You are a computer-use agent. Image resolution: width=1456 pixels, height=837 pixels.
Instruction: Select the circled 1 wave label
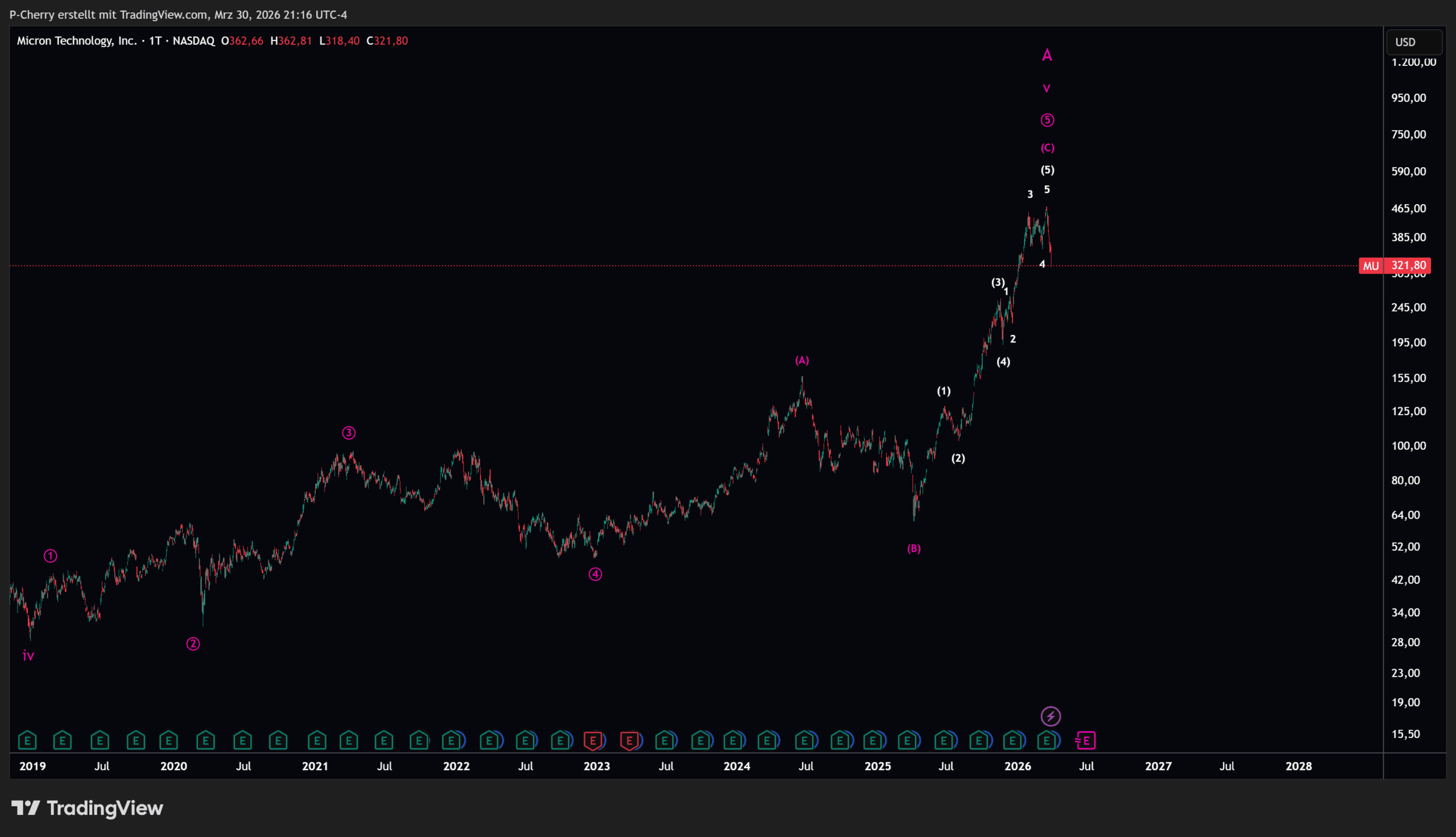tap(51, 556)
